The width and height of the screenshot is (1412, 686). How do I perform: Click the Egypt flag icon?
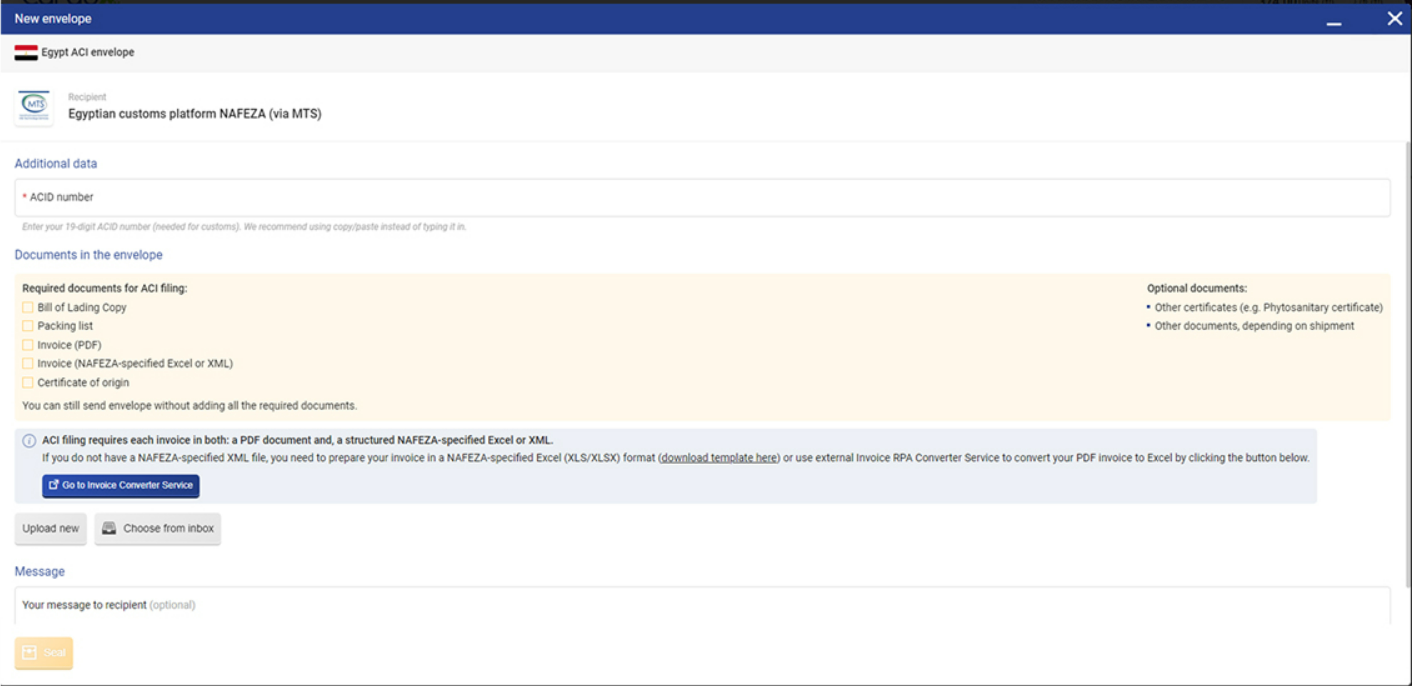coord(26,53)
